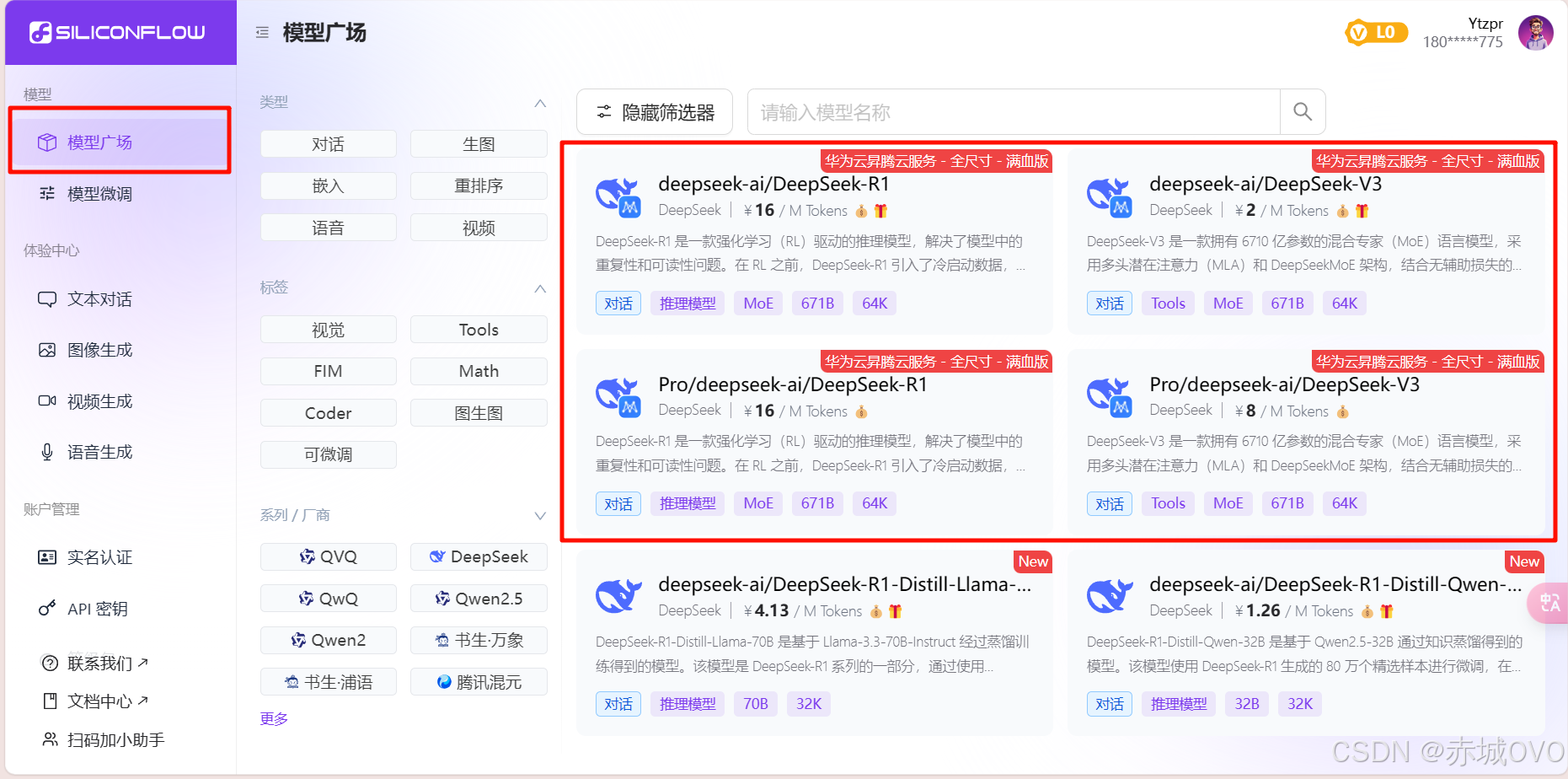Image resolution: width=1568 pixels, height=779 pixels.
Task: Open 模型广场 in sidebar
Action: pos(120,142)
